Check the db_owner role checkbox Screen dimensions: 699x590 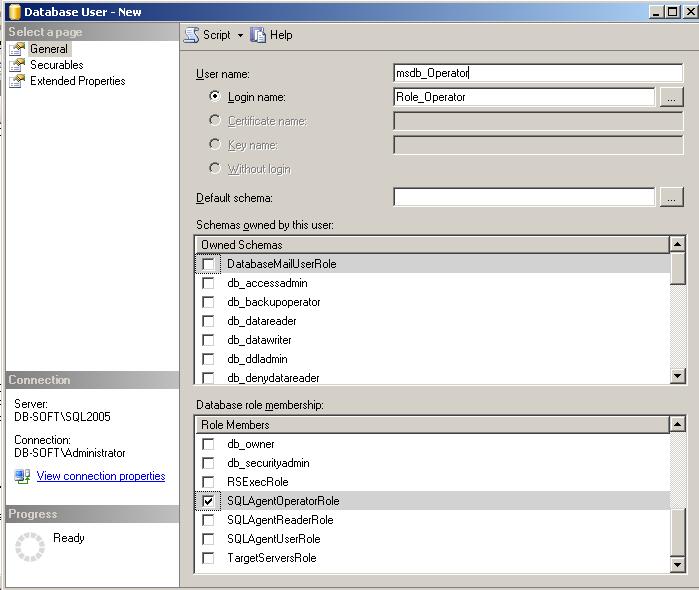point(208,444)
